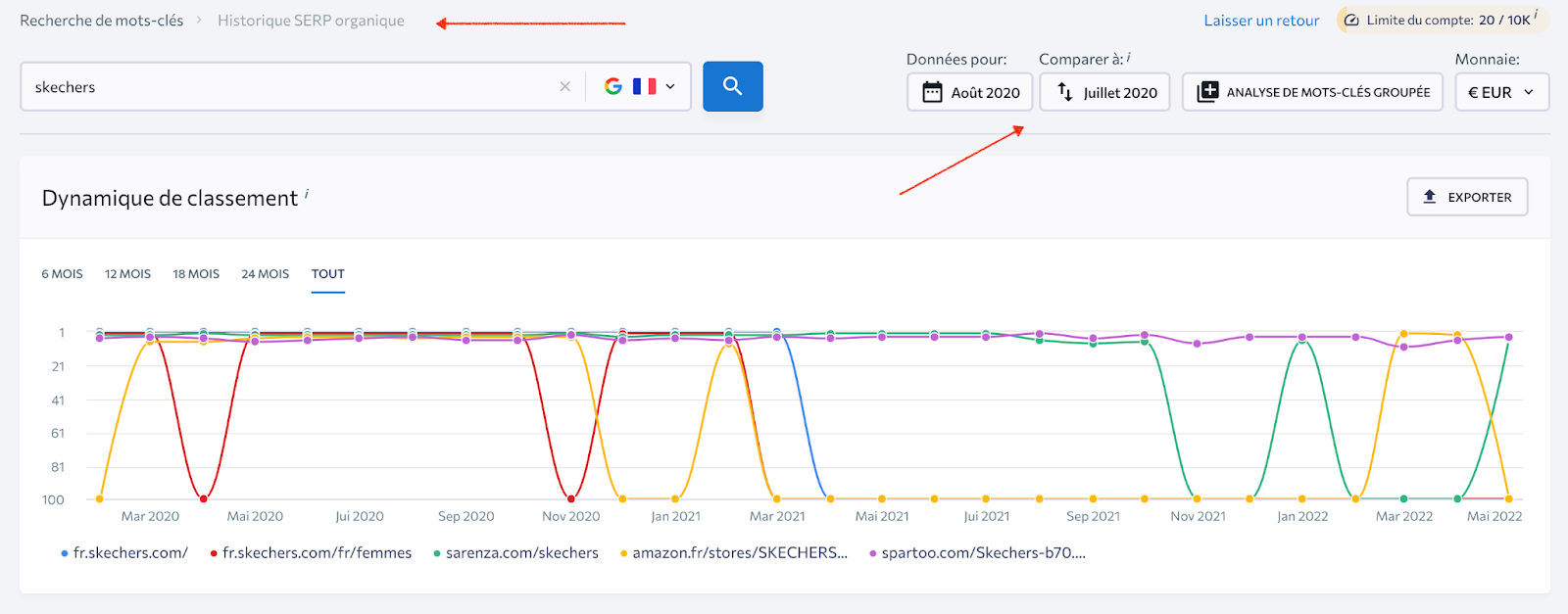Click the calendar icon in Août 2020

coord(932,92)
